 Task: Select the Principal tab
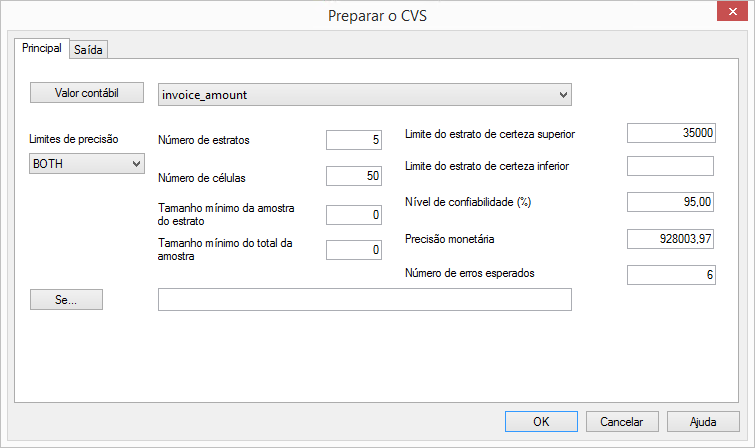point(42,48)
